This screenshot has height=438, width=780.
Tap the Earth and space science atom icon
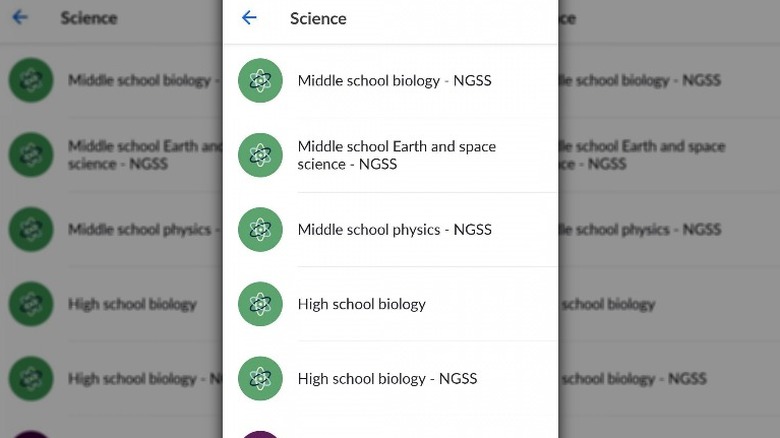pyautogui.click(x=260, y=155)
